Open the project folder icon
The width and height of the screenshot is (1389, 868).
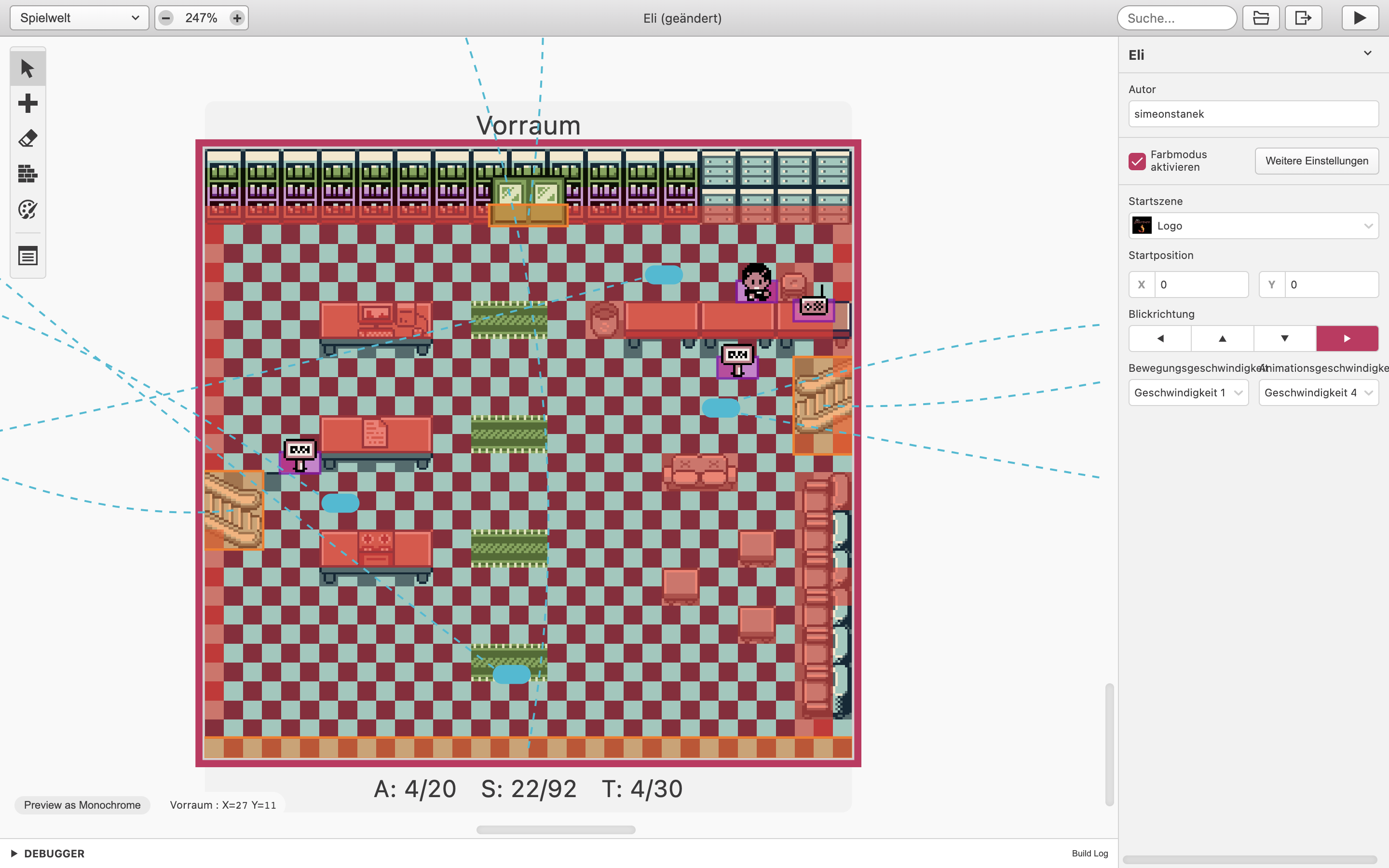coord(1261,18)
